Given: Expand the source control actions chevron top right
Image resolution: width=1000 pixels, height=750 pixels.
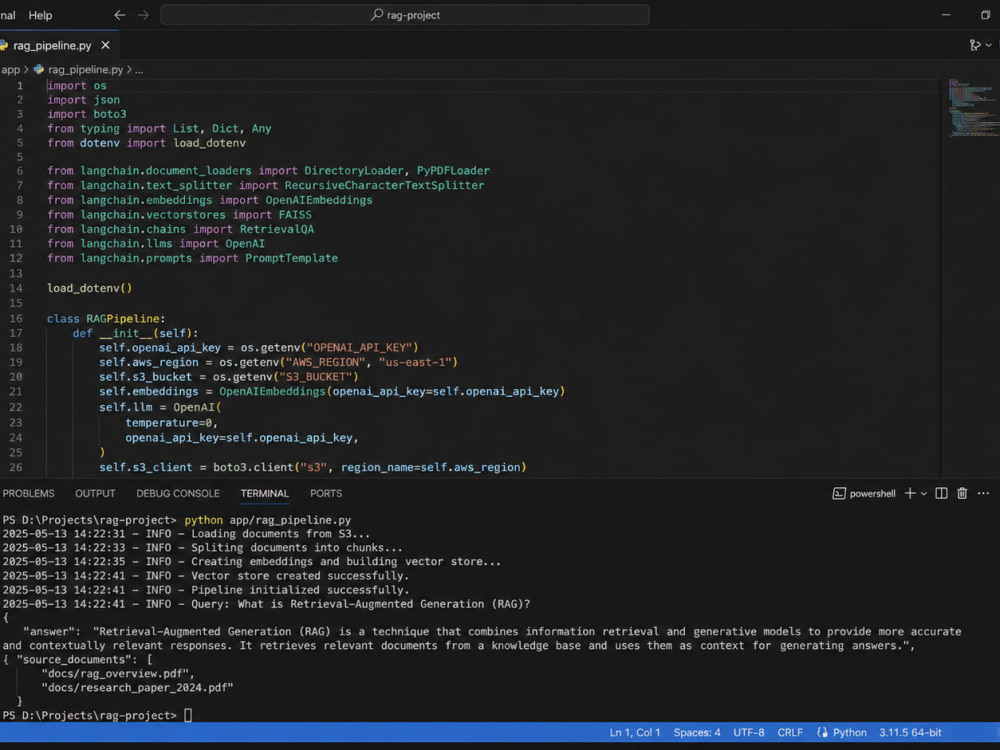Looking at the screenshot, I should click(x=989, y=45).
